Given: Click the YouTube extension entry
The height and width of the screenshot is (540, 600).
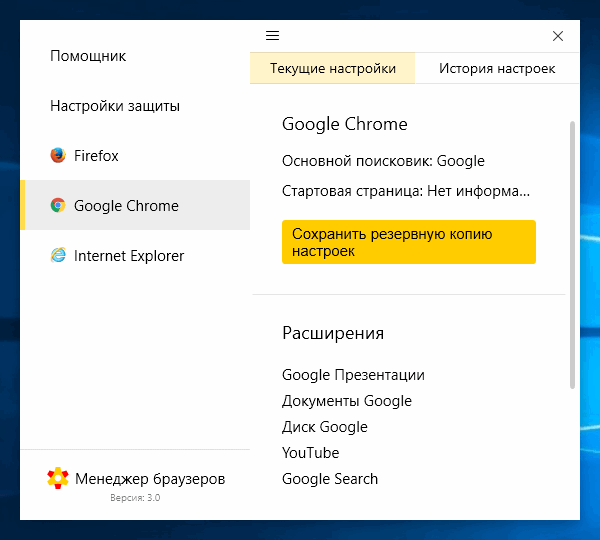Looking at the screenshot, I should [311, 453].
